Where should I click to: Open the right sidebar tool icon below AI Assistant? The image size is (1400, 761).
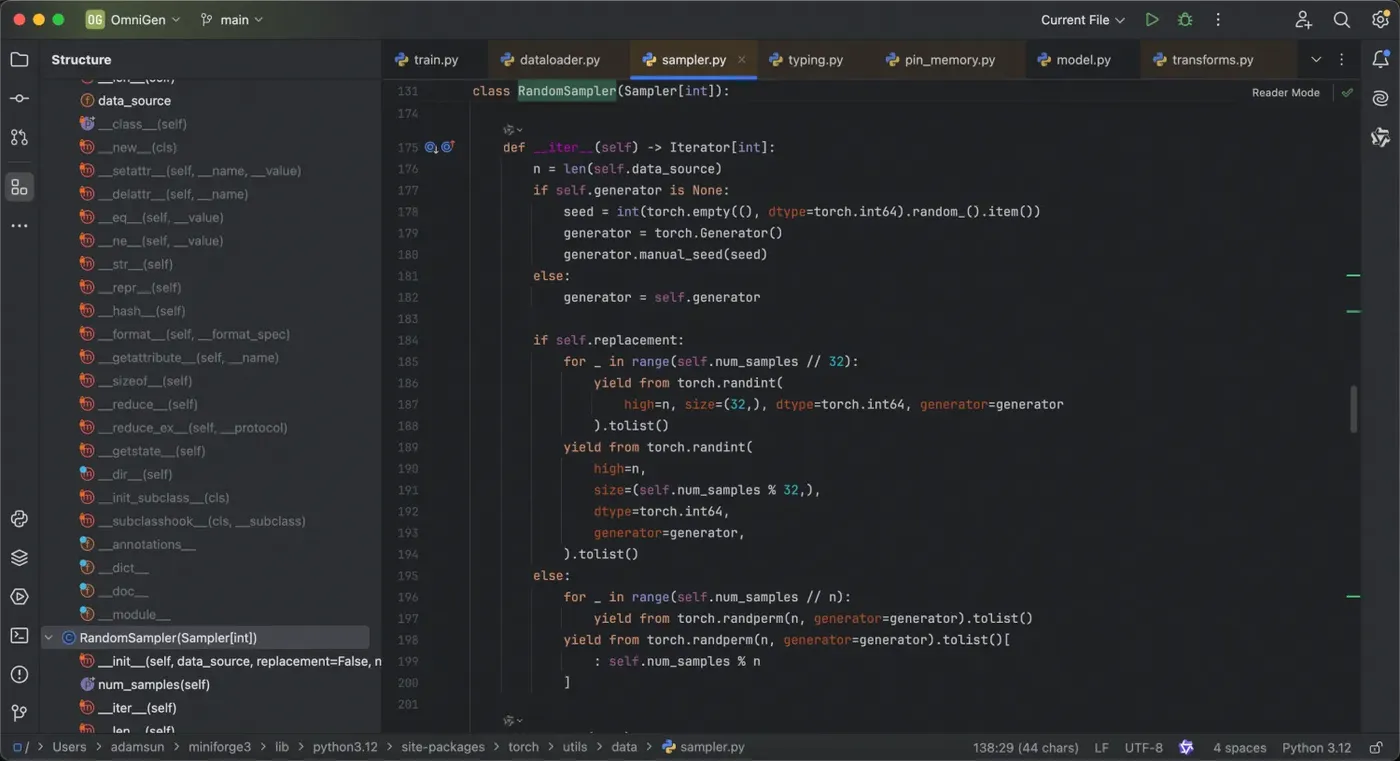click(x=1380, y=137)
